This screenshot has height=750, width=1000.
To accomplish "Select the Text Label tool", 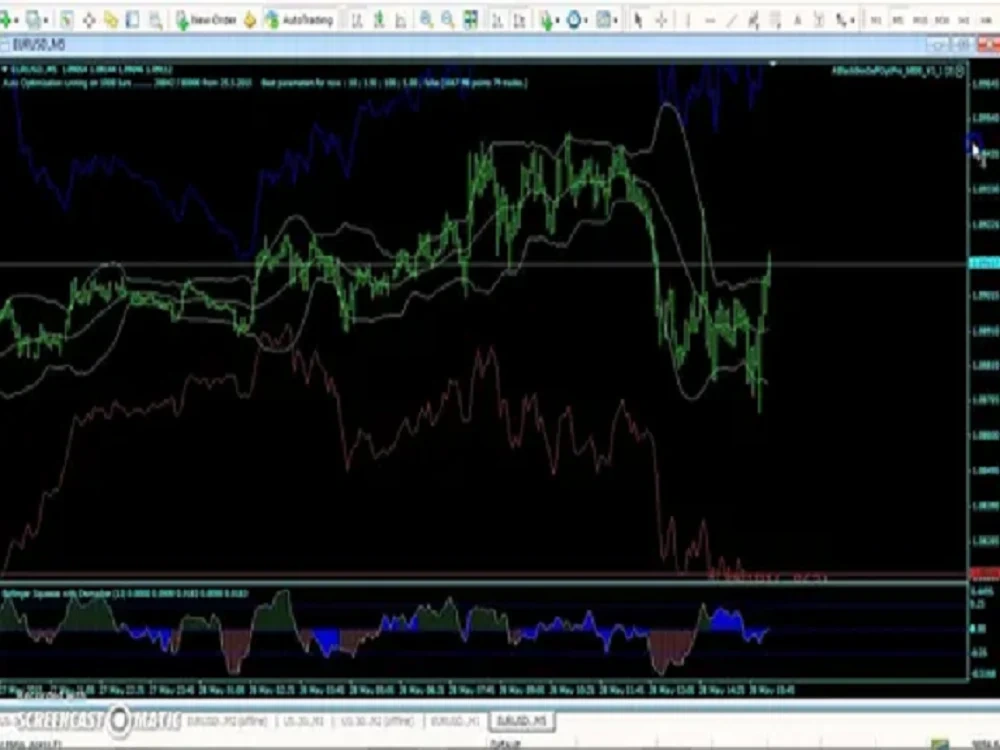I will click(x=820, y=20).
